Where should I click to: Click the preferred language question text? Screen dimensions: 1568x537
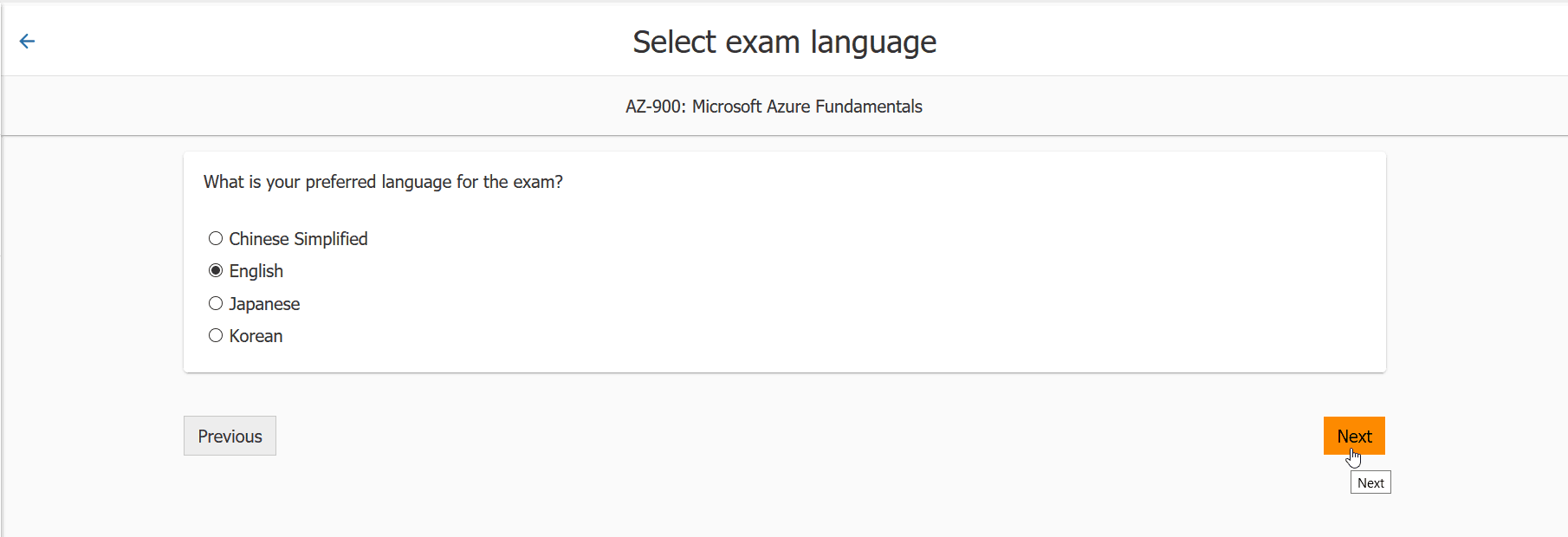pyautogui.click(x=382, y=182)
